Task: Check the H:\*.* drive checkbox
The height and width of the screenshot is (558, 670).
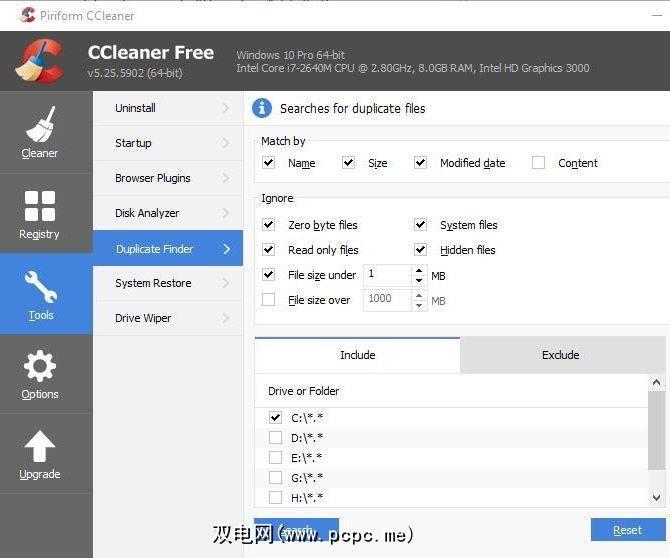Action: 276,497
